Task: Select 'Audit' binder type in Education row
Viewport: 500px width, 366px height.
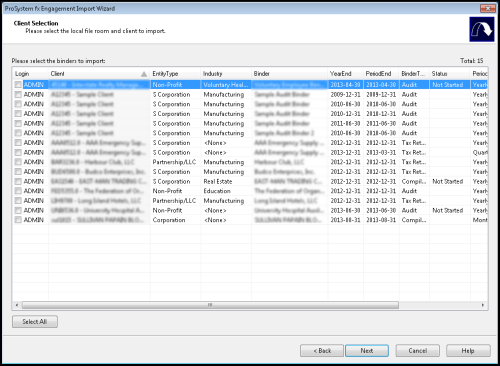Action: tap(409, 191)
